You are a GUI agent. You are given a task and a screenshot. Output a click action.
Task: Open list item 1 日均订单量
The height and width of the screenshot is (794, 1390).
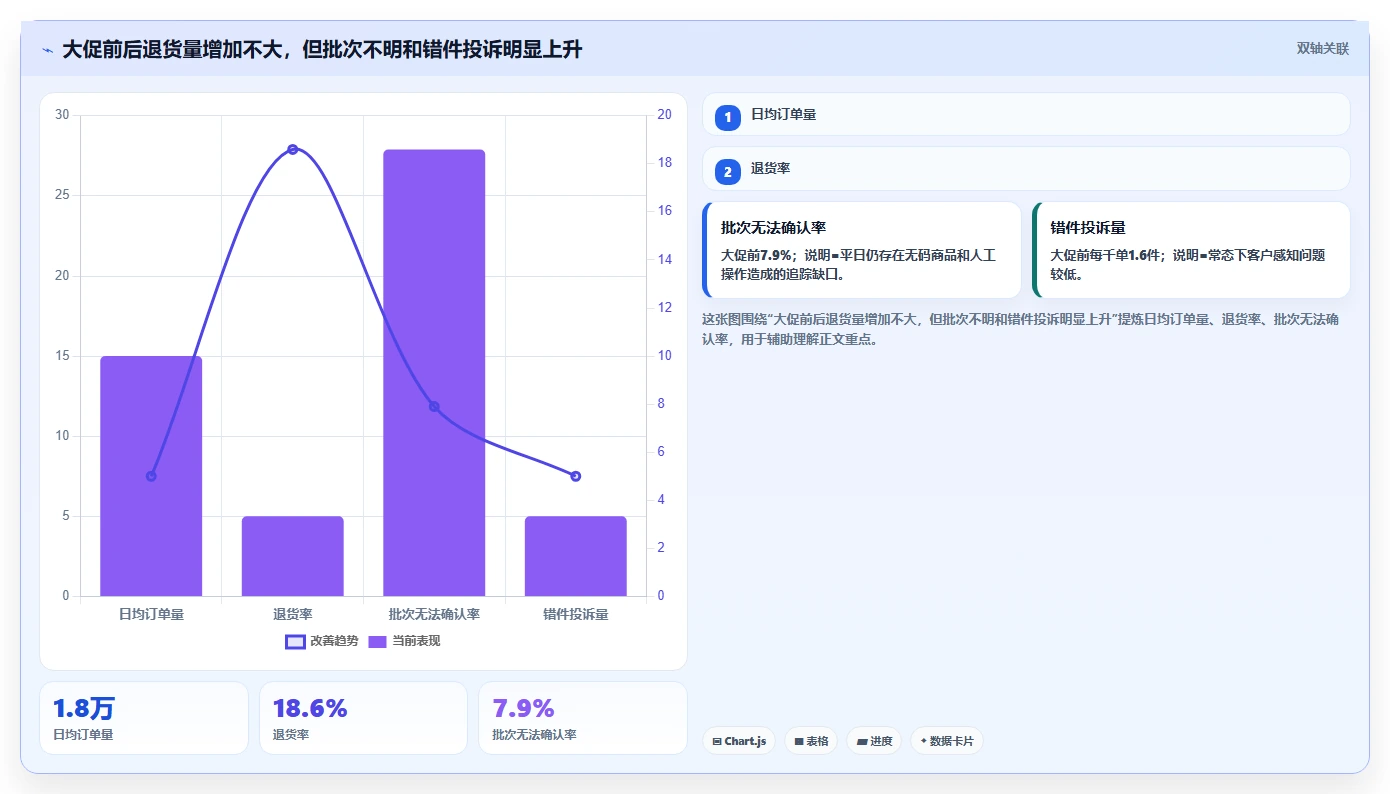click(x=1026, y=115)
